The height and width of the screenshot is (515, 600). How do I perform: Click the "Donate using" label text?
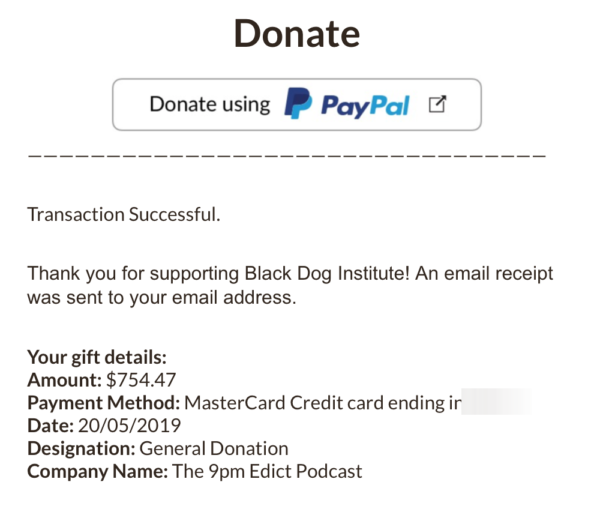(210, 104)
